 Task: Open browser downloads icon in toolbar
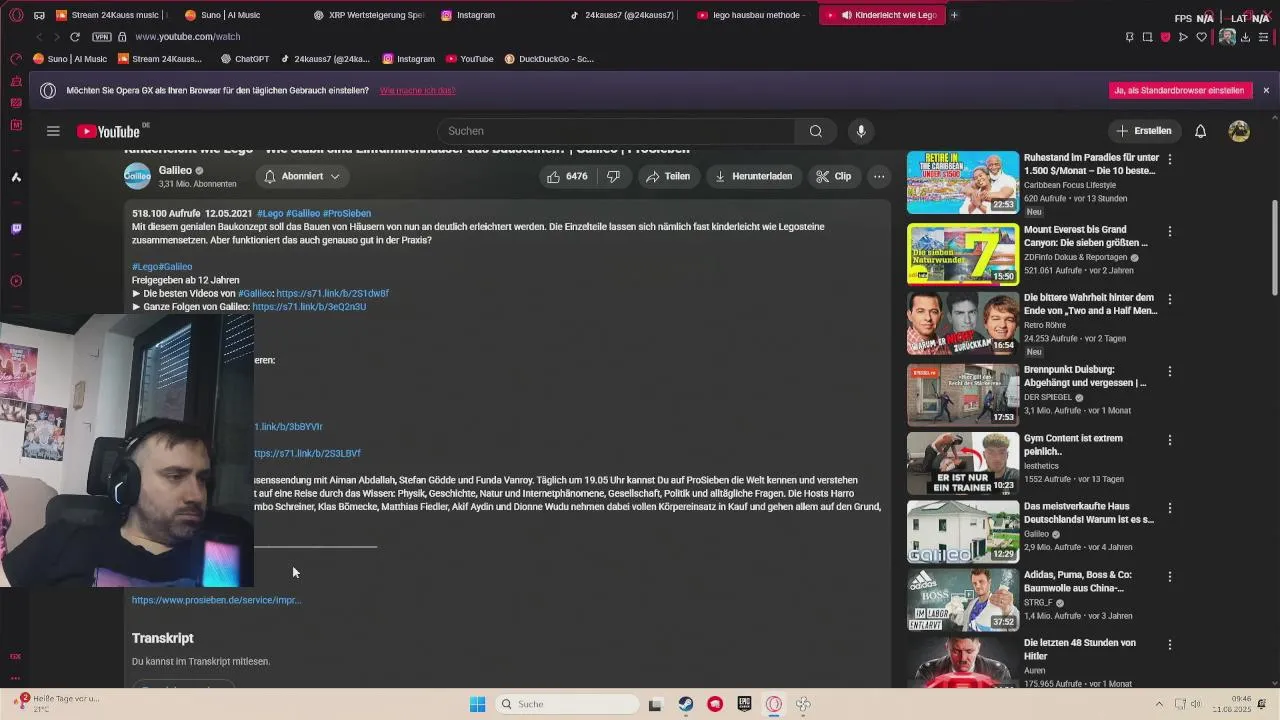tap(1245, 37)
